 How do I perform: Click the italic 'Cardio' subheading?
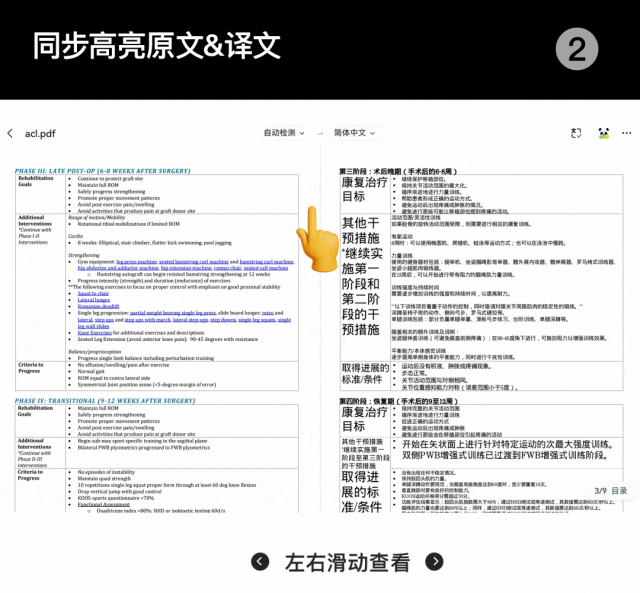point(76,236)
